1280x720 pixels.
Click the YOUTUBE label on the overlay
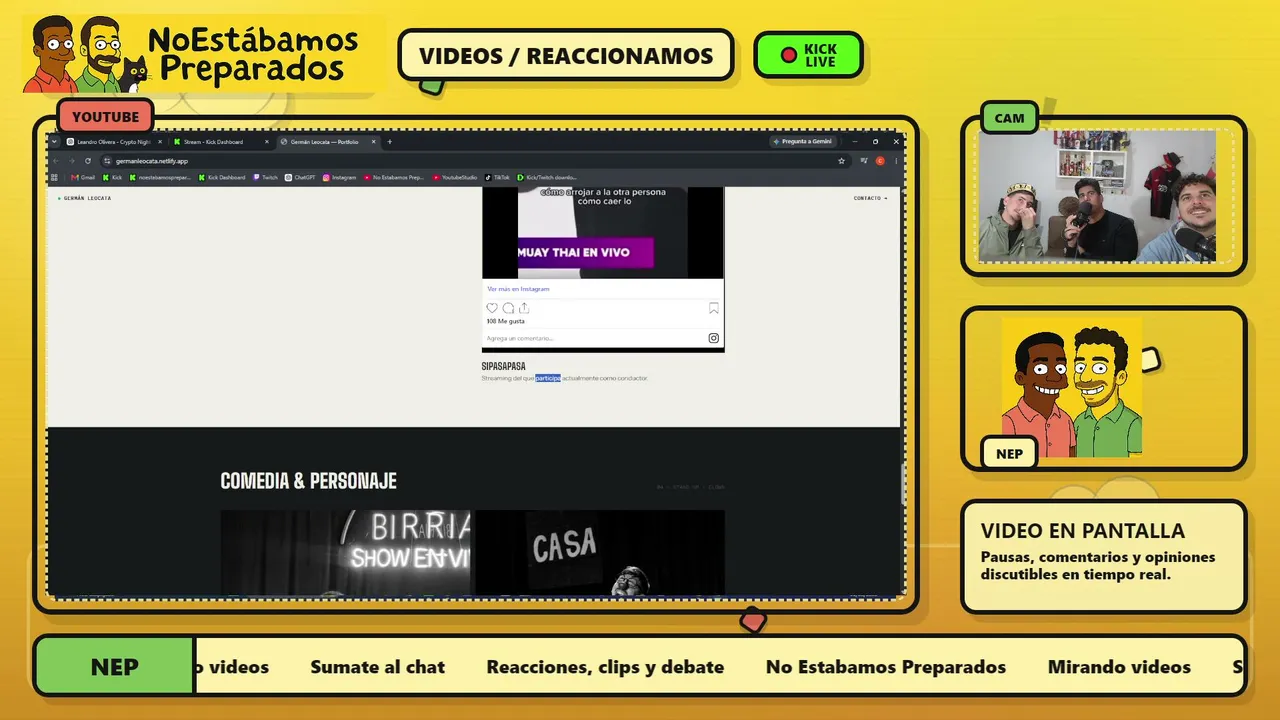pyautogui.click(x=105, y=117)
